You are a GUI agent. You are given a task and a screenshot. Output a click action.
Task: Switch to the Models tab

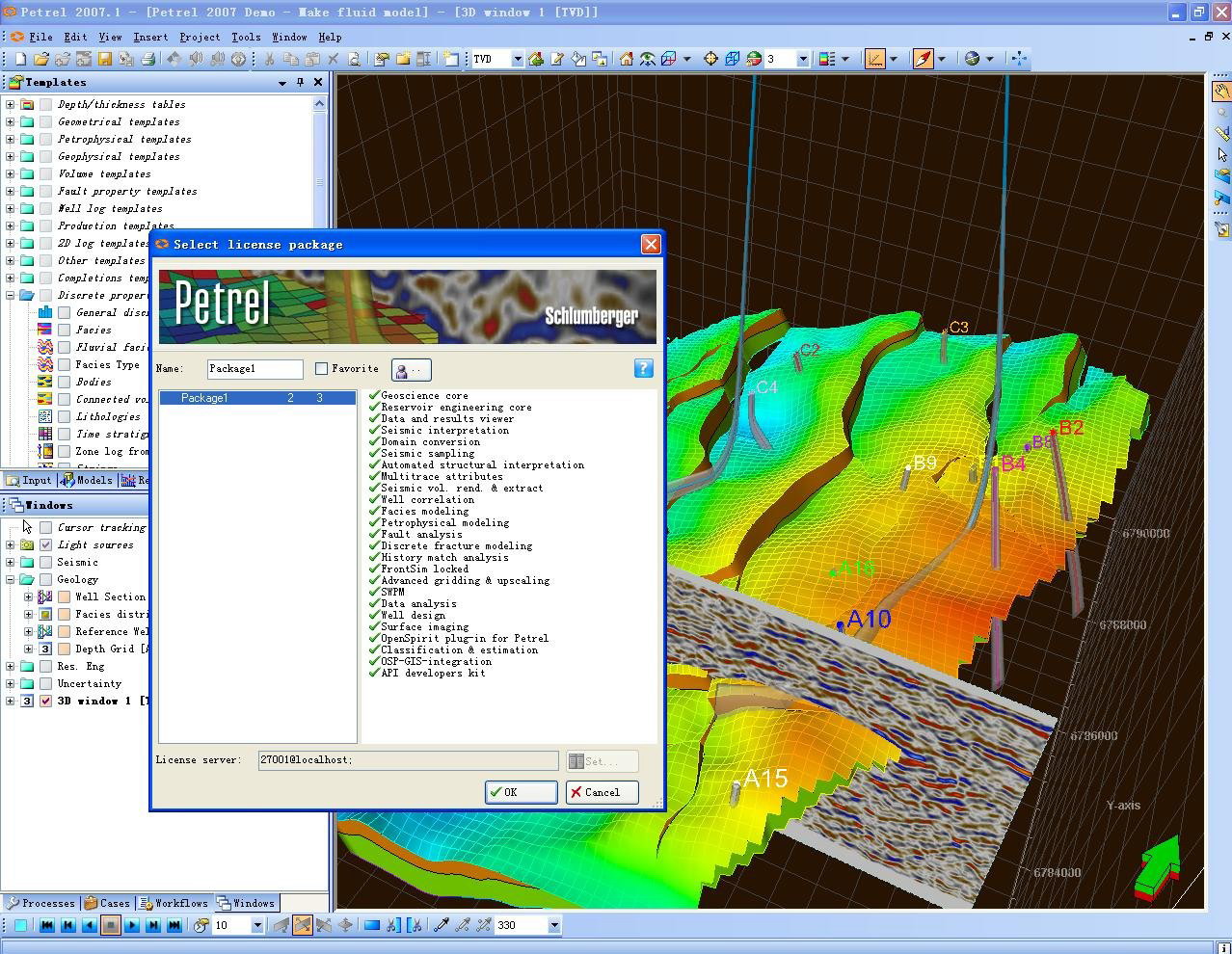(87, 480)
